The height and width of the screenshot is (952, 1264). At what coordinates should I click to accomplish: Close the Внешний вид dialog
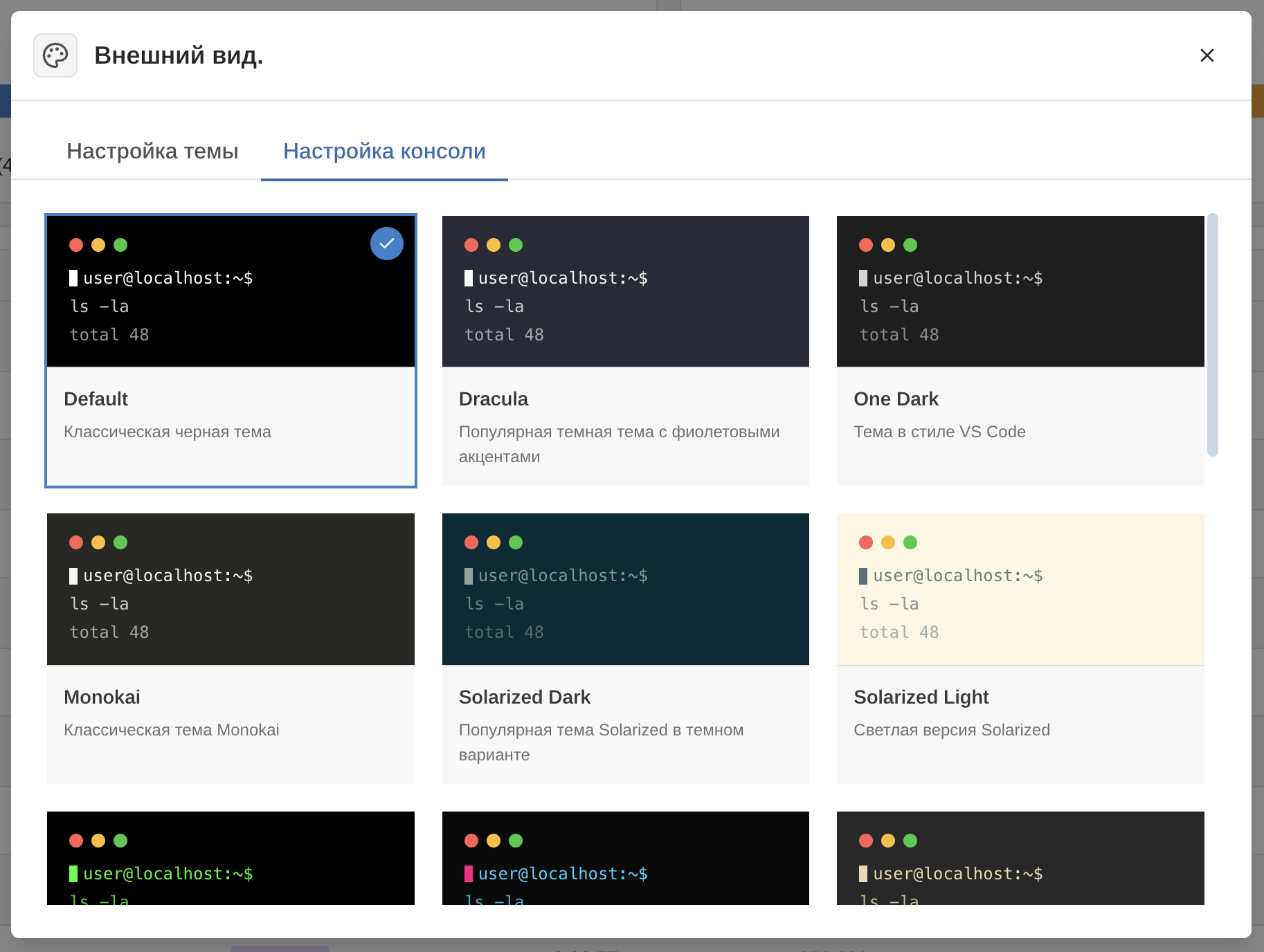click(x=1207, y=55)
